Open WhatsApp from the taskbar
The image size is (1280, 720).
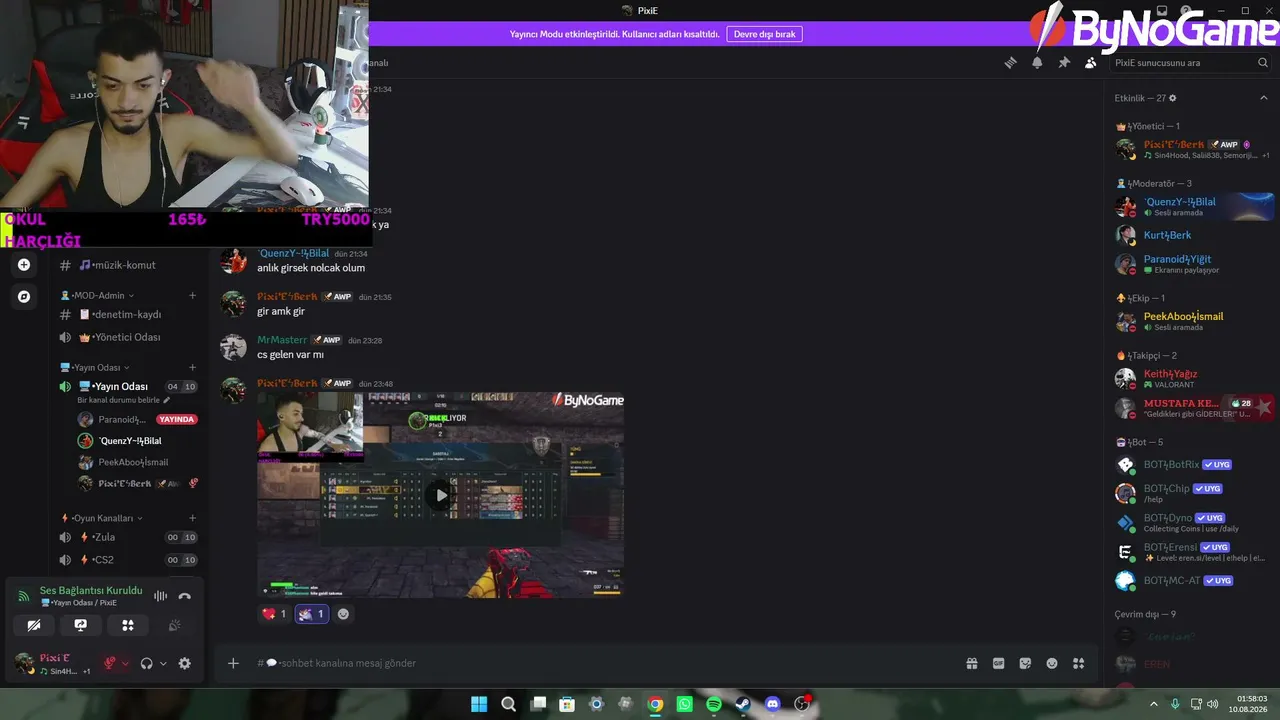(684, 704)
